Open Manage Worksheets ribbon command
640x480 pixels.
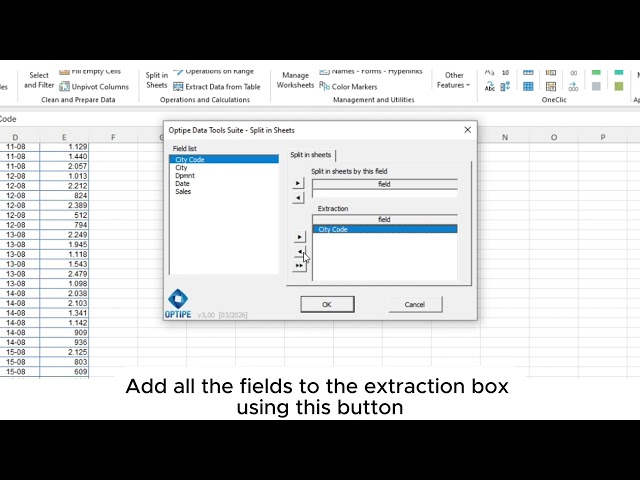(295, 80)
